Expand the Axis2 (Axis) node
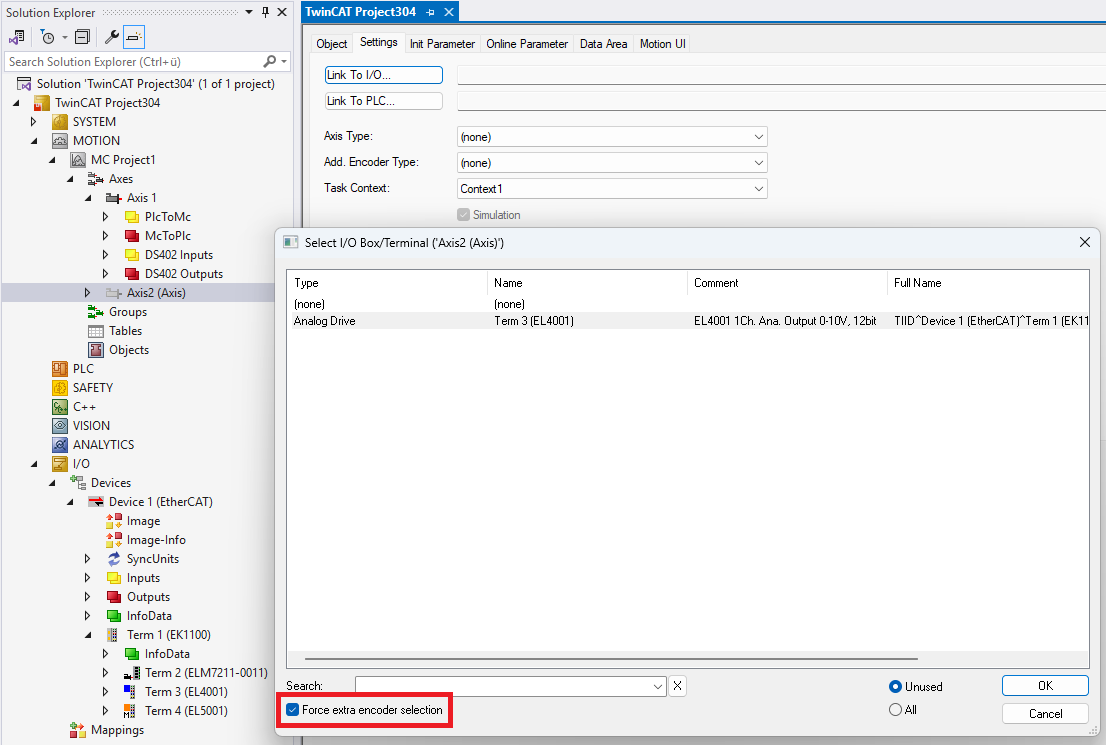 coord(87,293)
